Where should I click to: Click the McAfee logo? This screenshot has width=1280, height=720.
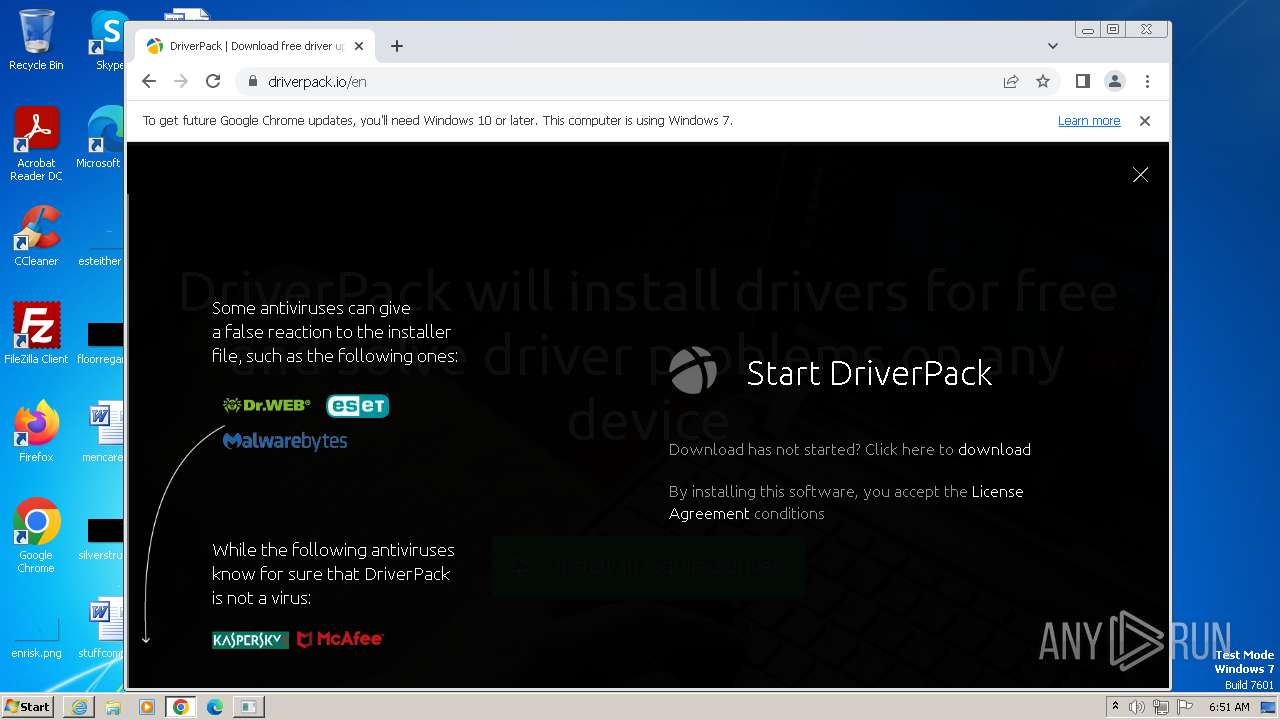click(x=340, y=639)
